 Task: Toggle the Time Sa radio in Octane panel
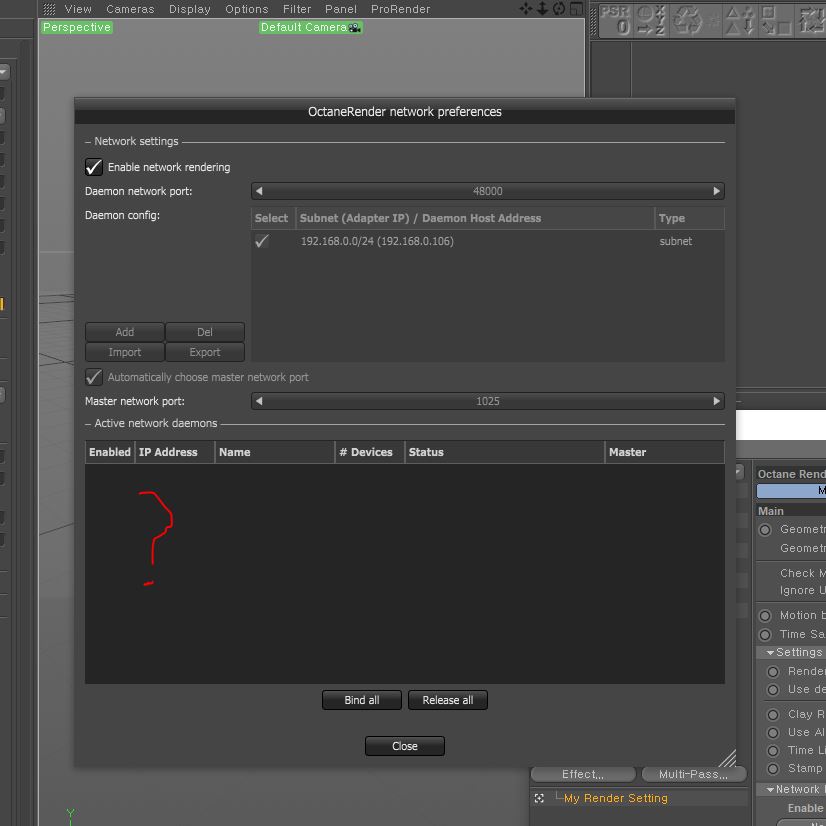pos(765,634)
